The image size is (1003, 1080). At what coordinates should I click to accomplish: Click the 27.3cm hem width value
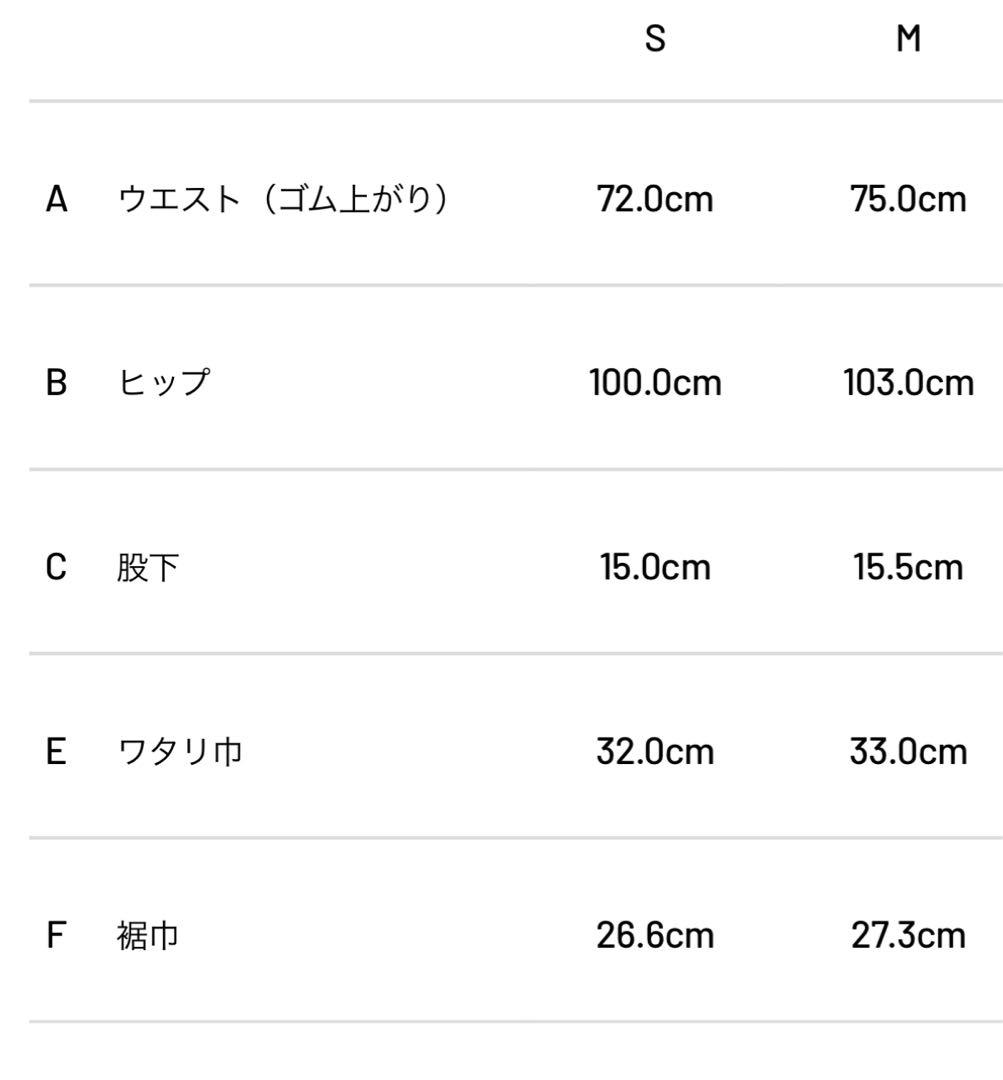(x=908, y=936)
